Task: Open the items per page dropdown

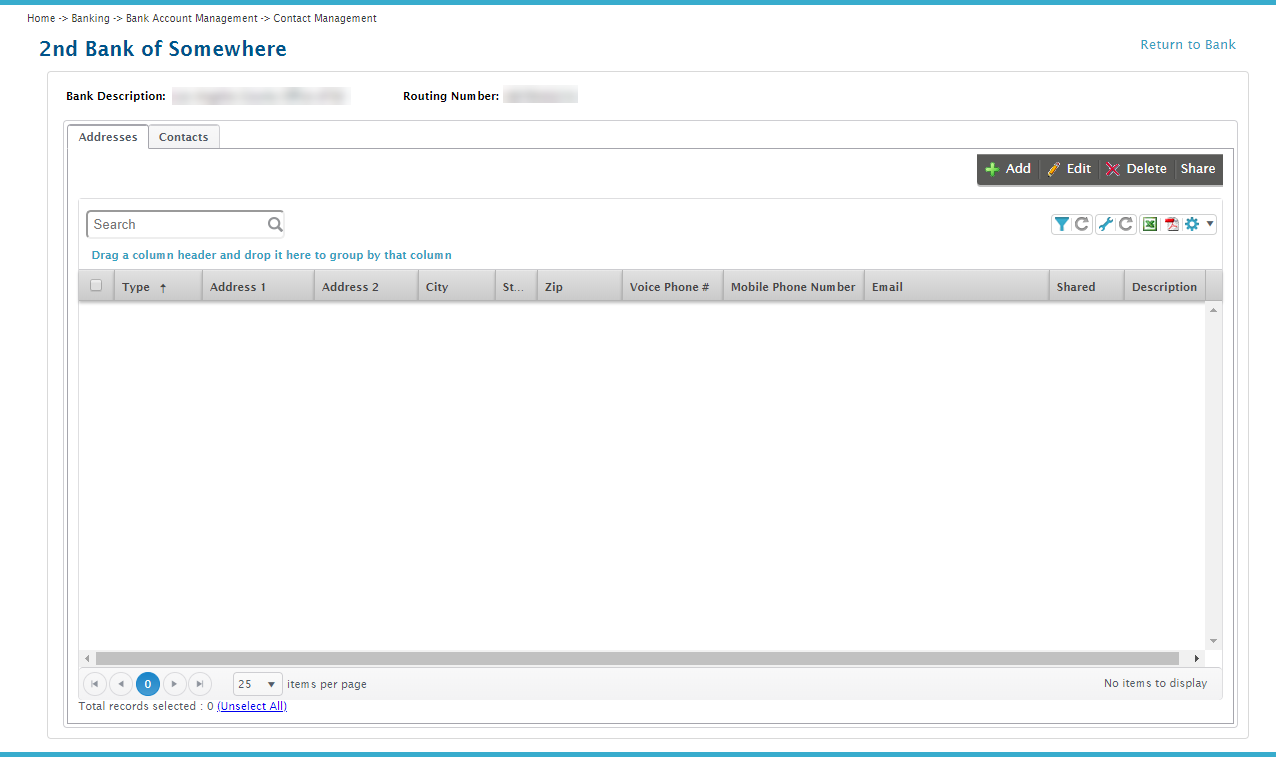Action: coord(257,684)
